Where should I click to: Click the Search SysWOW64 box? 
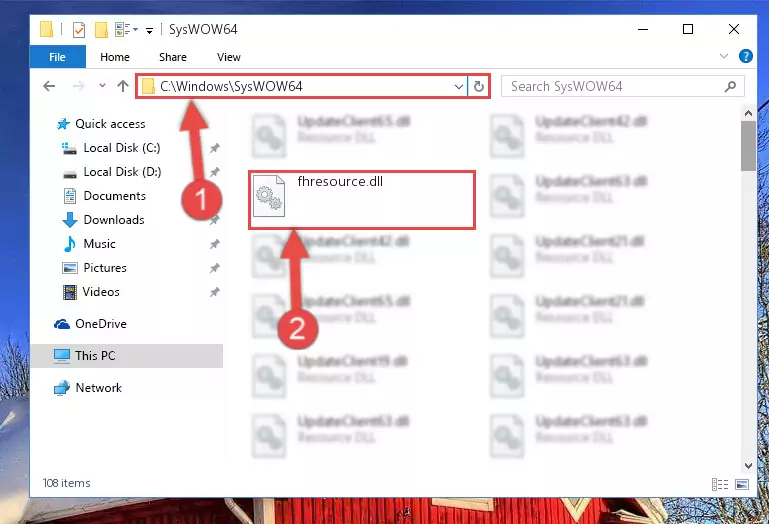(x=622, y=86)
